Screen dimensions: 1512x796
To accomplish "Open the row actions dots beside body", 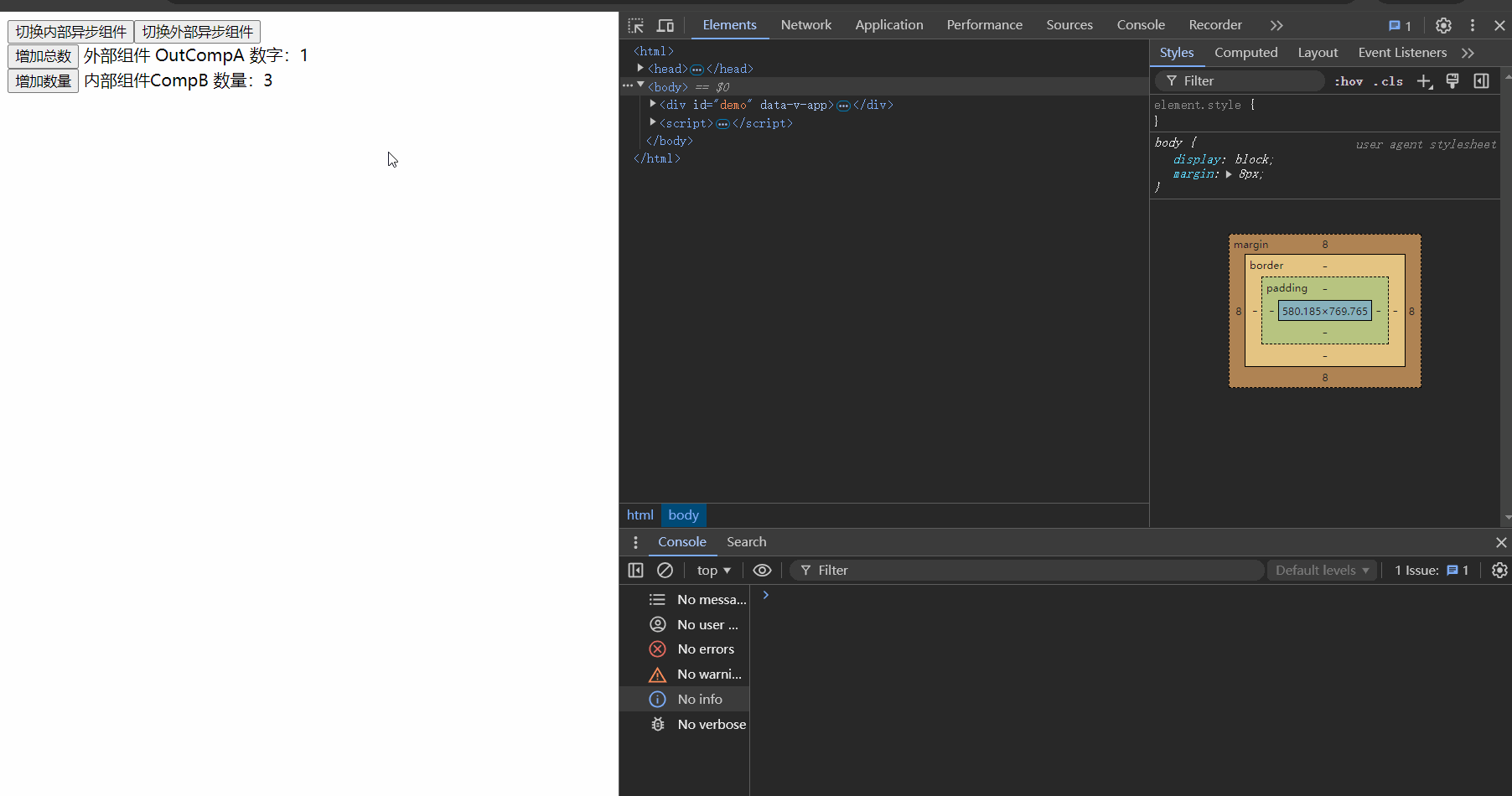I will tap(628, 85).
